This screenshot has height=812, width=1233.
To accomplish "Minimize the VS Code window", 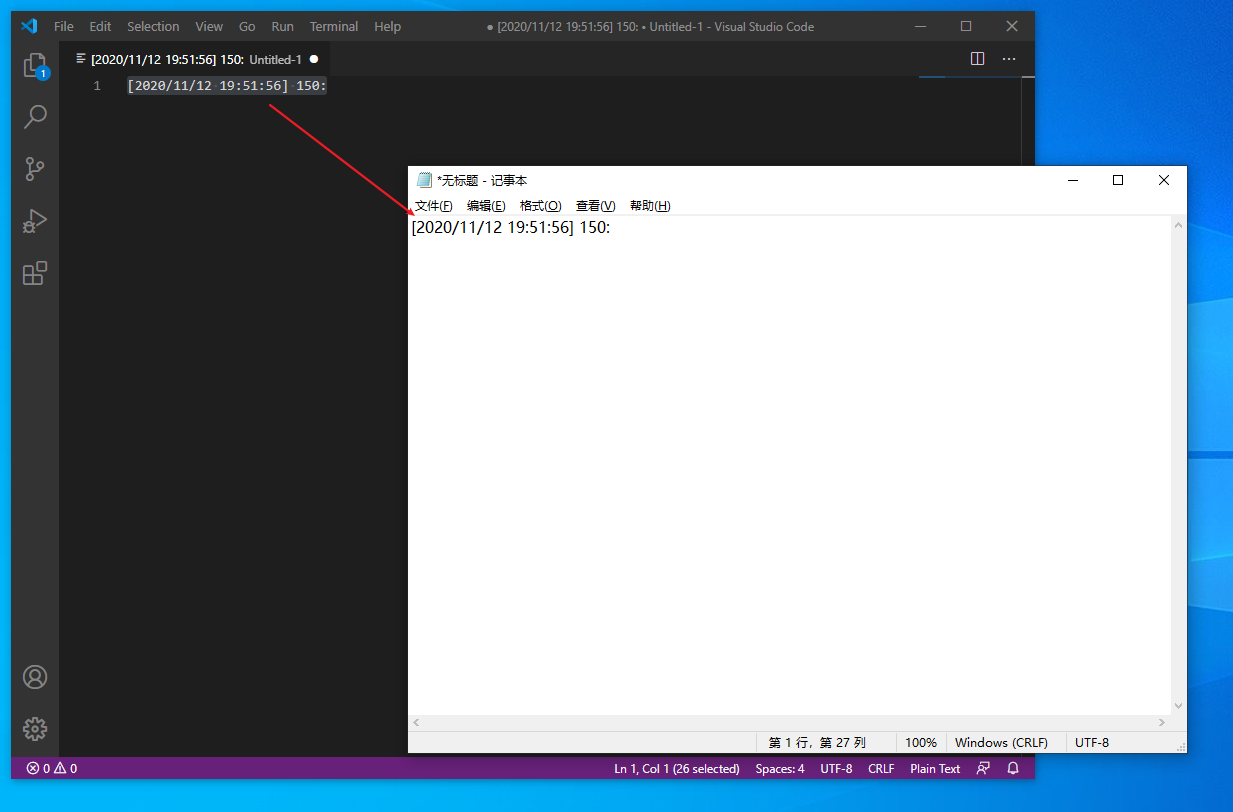I will pyautogui.click(x=920, y=26).
